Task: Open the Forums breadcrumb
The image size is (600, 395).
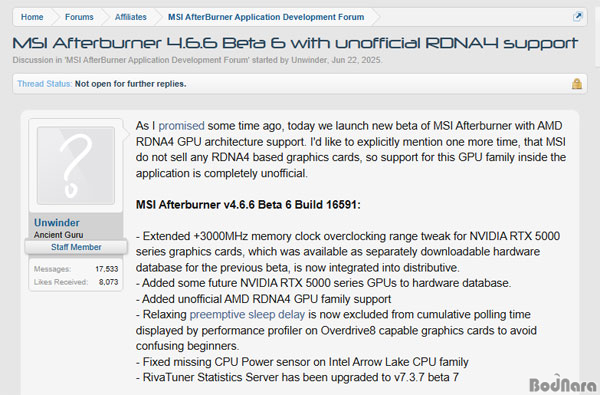Action: click(x=79, y=17)
